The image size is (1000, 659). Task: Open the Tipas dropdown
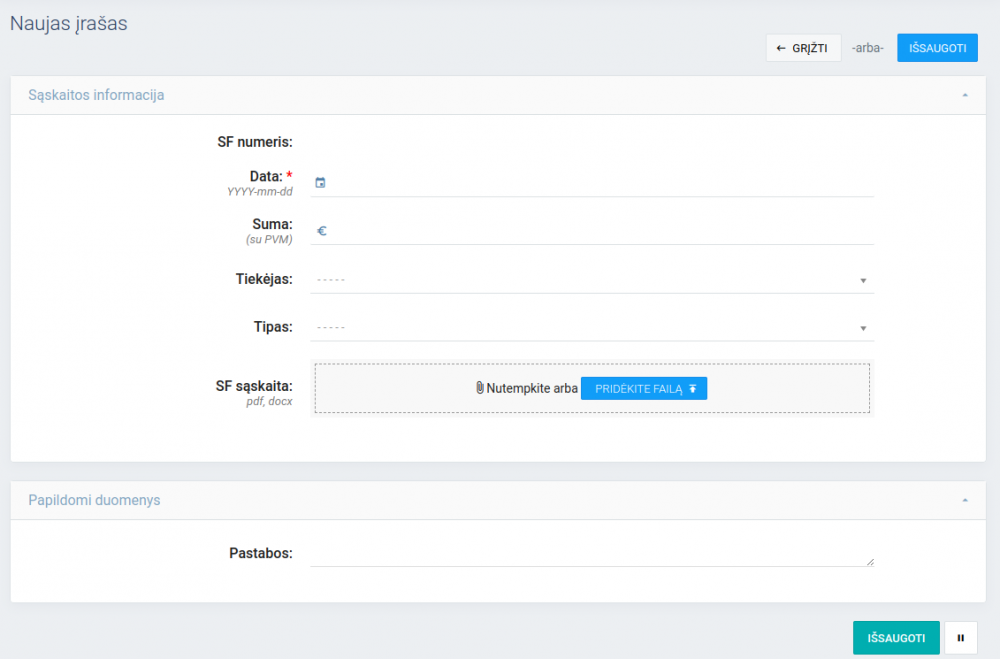click(592, 328)
